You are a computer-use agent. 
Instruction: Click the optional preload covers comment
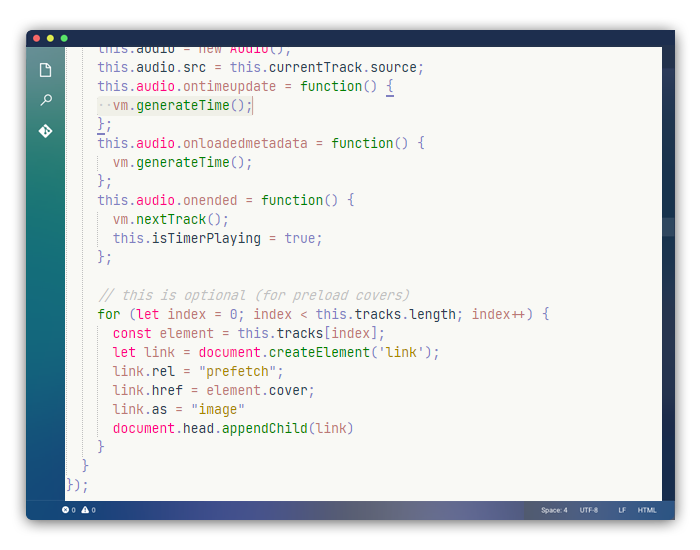(253, 295)
